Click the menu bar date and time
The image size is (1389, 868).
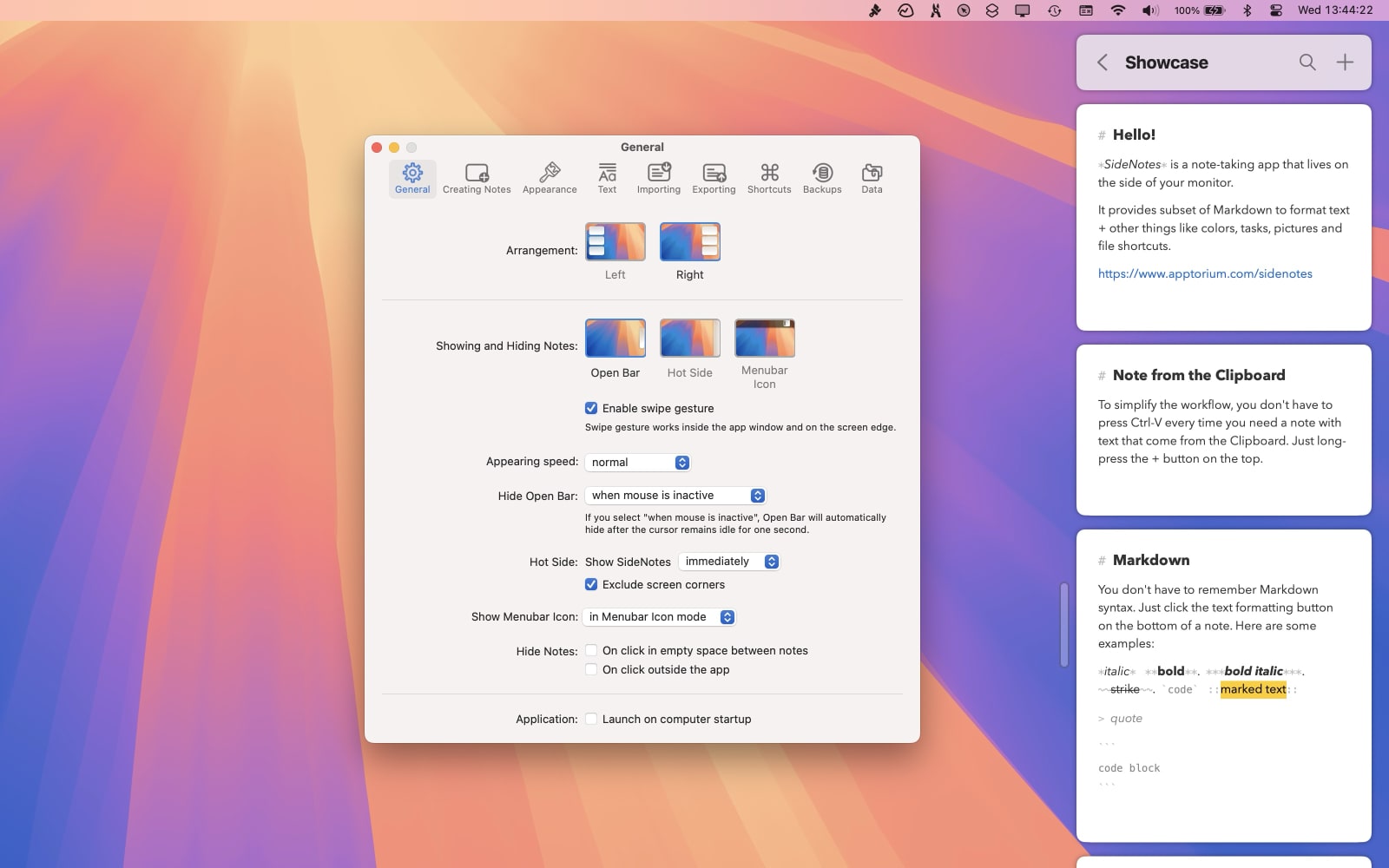point(1335,10)
